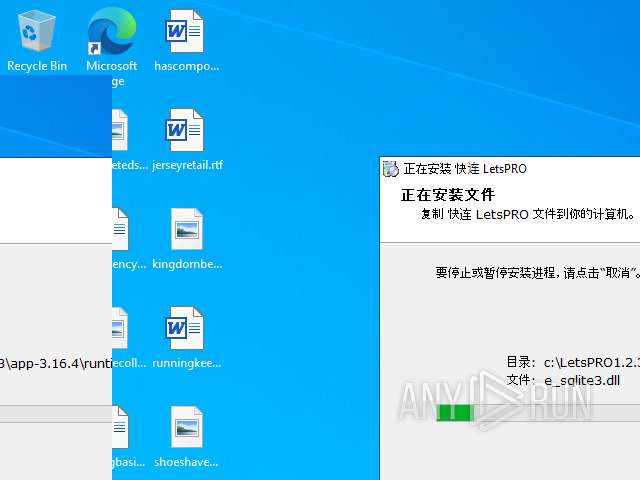640x480 pixels.
Task: Click the left window's progress bar
Action: click(56, 413)
